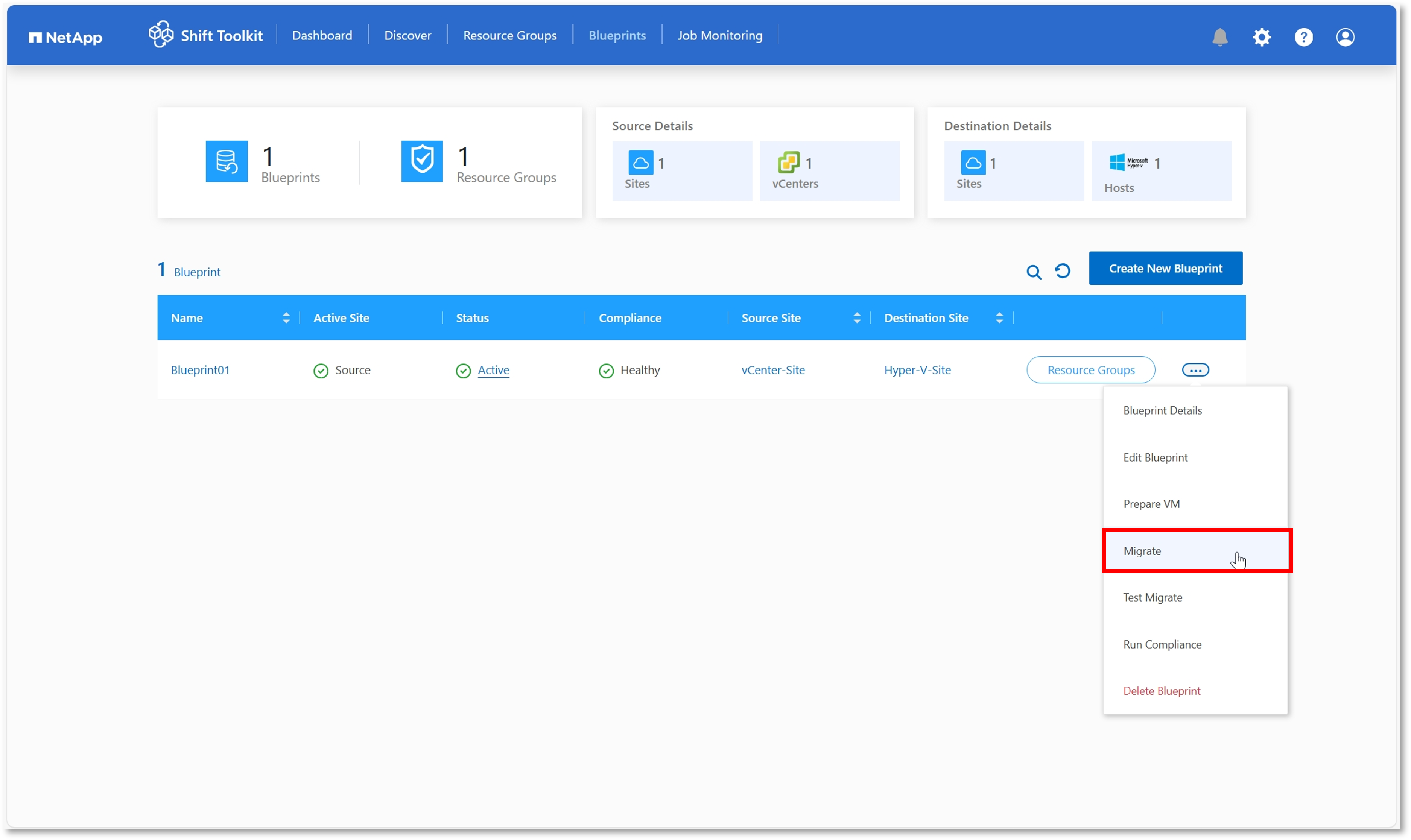Screen dimensions: 1411x840
Task: Click the Healthy compliance value
Action: (x=640, y=370)
